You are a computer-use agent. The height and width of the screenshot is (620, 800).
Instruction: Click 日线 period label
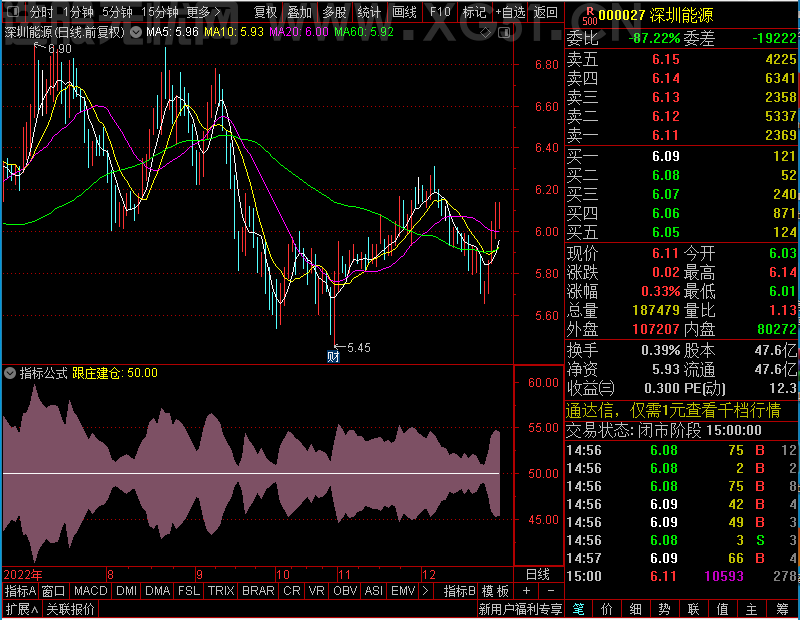[538, 574]
